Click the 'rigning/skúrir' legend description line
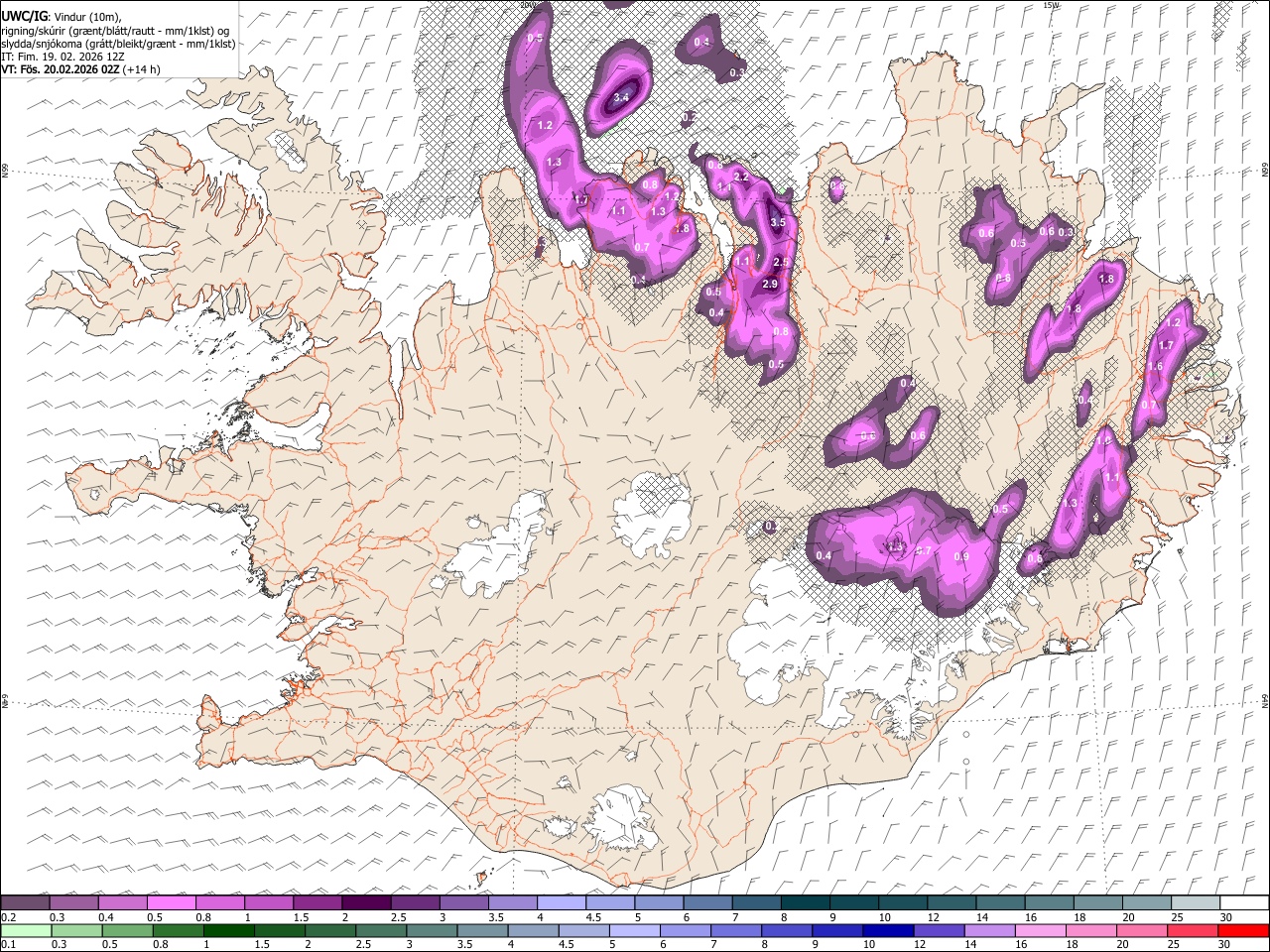The width and height of the screenshot is (1270, 952). click(x=116, y=31)
